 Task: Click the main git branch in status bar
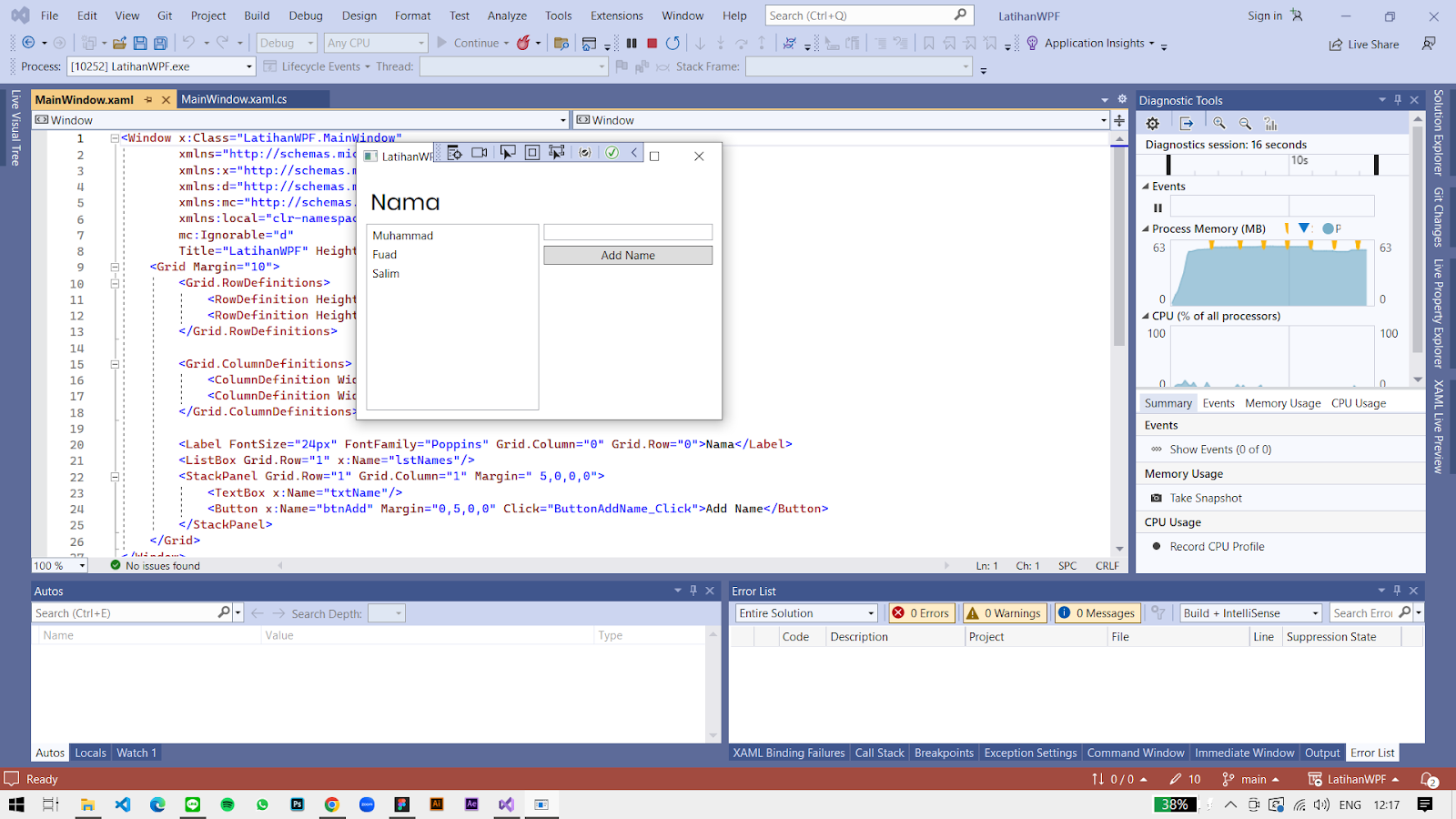click(1251, 779)
